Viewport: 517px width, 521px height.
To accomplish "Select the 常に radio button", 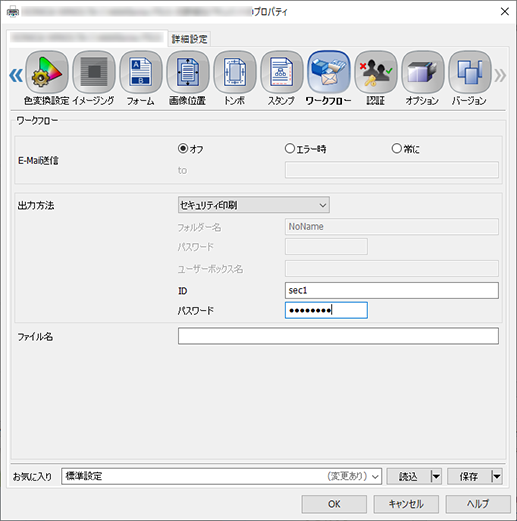I will [x=396, y=148].
